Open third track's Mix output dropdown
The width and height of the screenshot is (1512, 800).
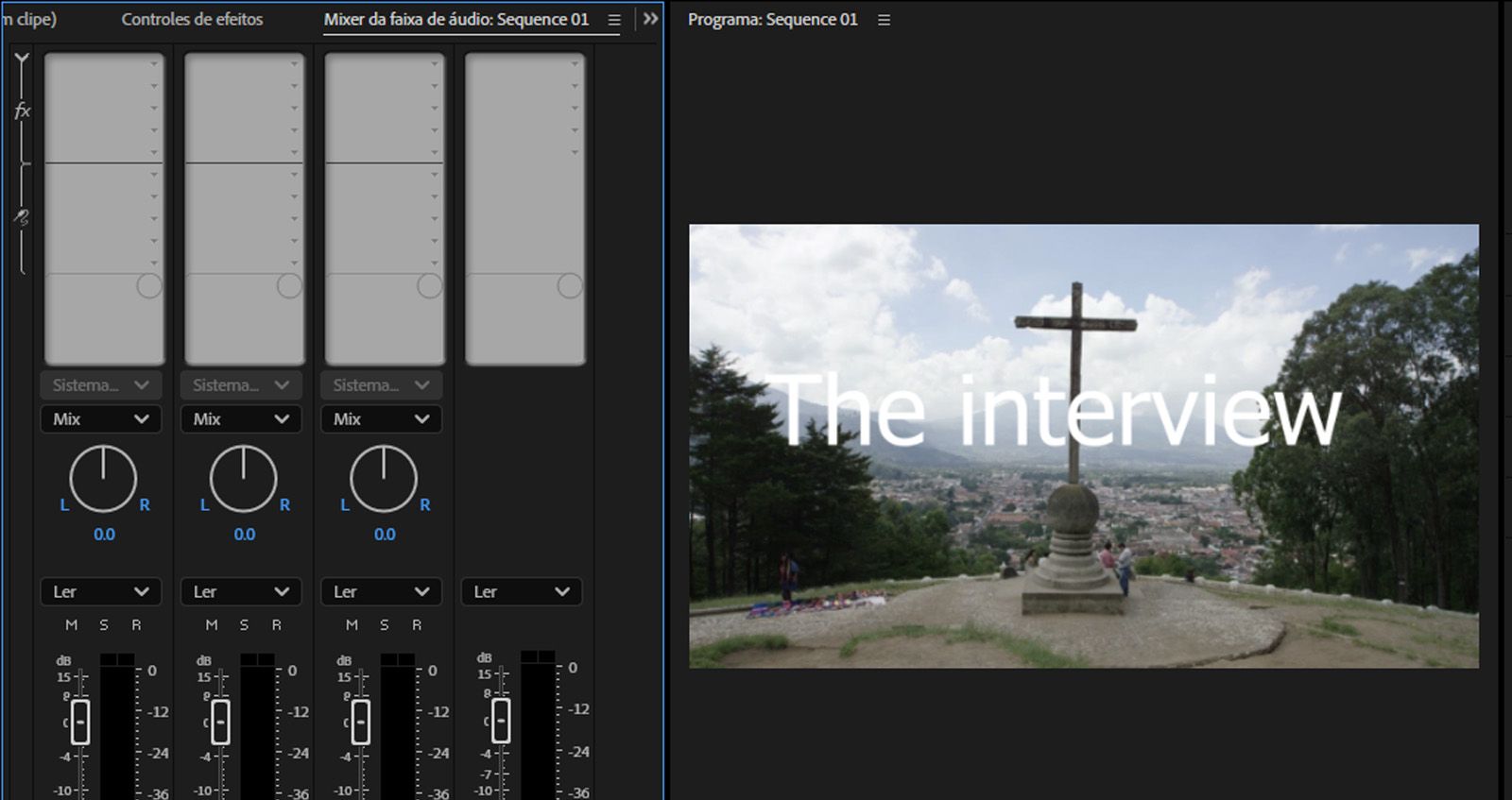click(x=381, y=418)
